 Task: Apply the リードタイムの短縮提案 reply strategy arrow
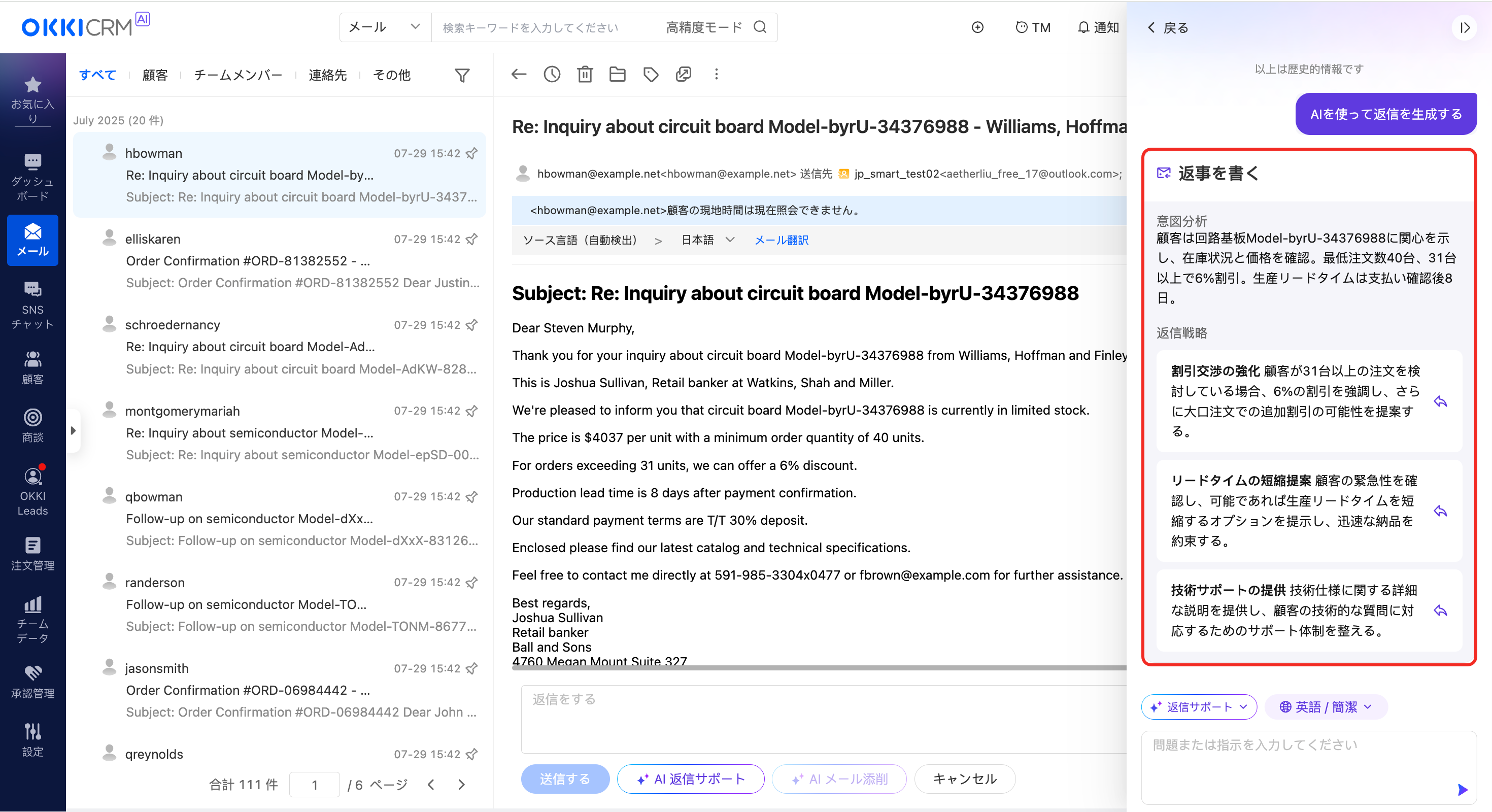tap(1440, 511)
